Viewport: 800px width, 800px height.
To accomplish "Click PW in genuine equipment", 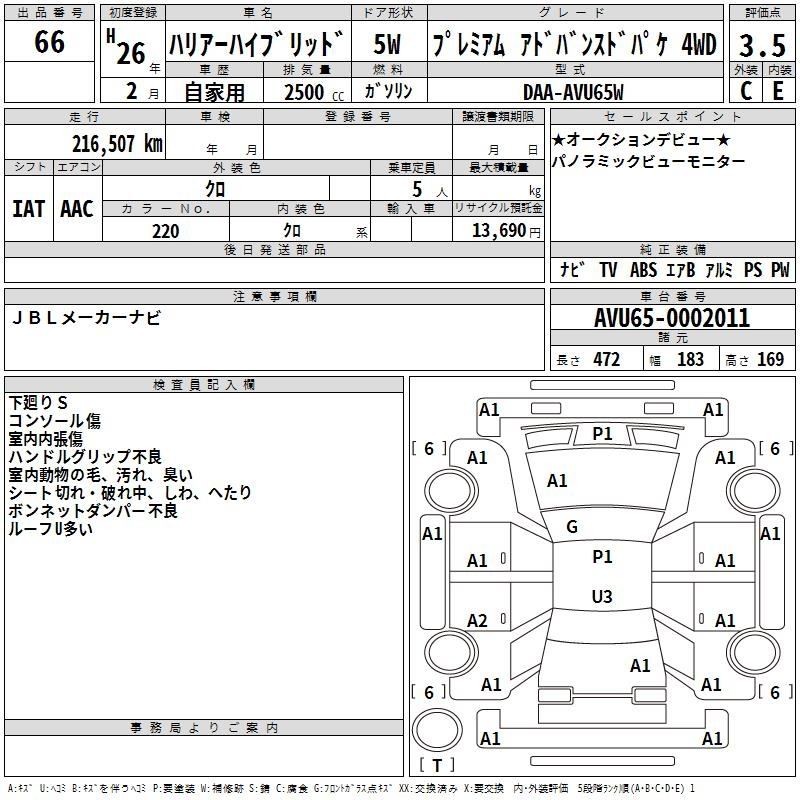I will tap(780, 269).
